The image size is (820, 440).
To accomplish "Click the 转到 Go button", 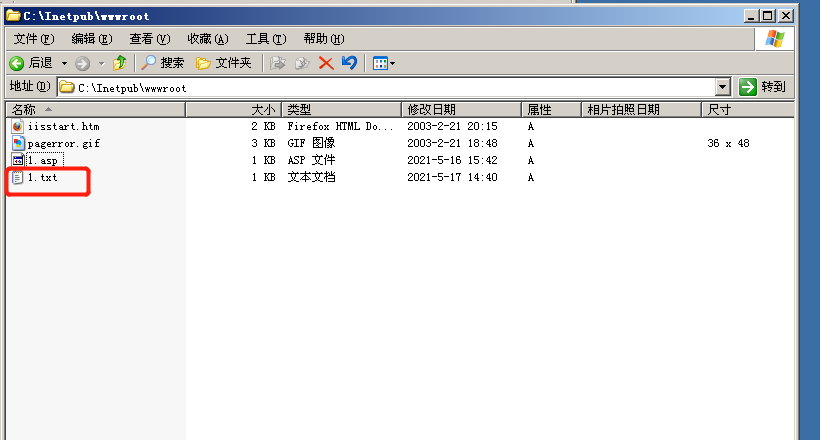I will pyautogui.click(x=763, y=87).
